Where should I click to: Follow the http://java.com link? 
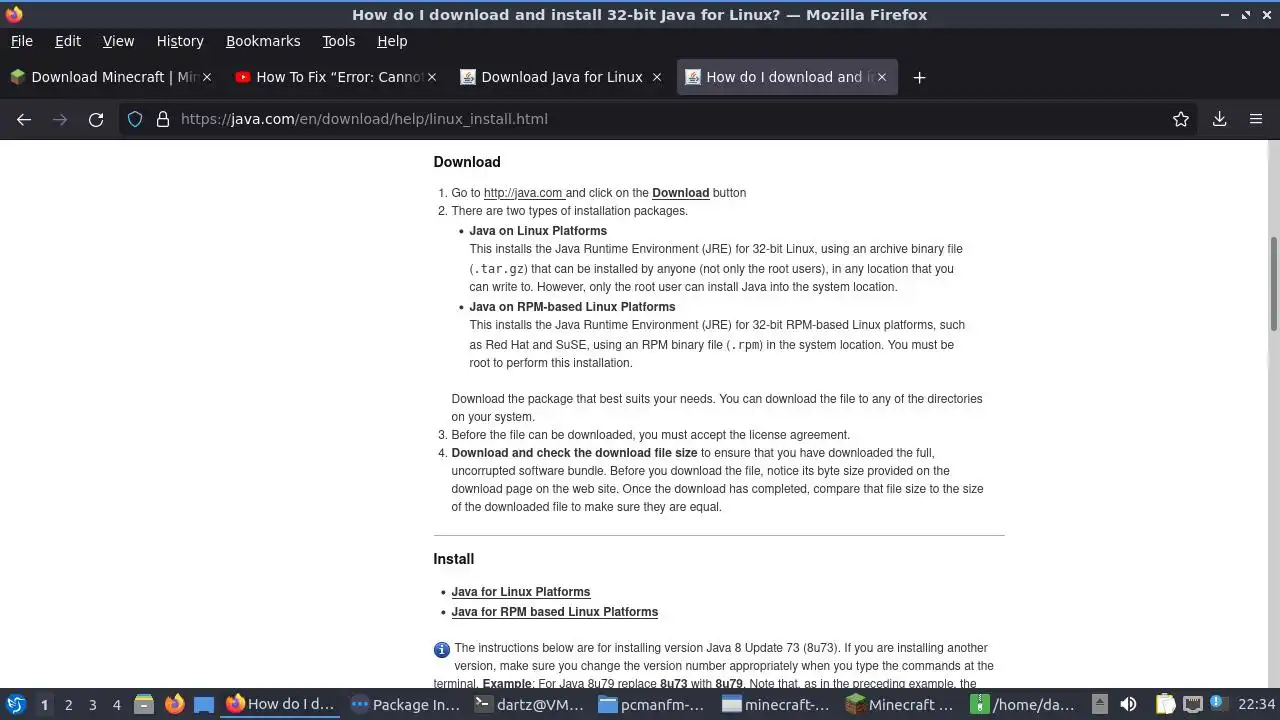(x=524, y=193)
